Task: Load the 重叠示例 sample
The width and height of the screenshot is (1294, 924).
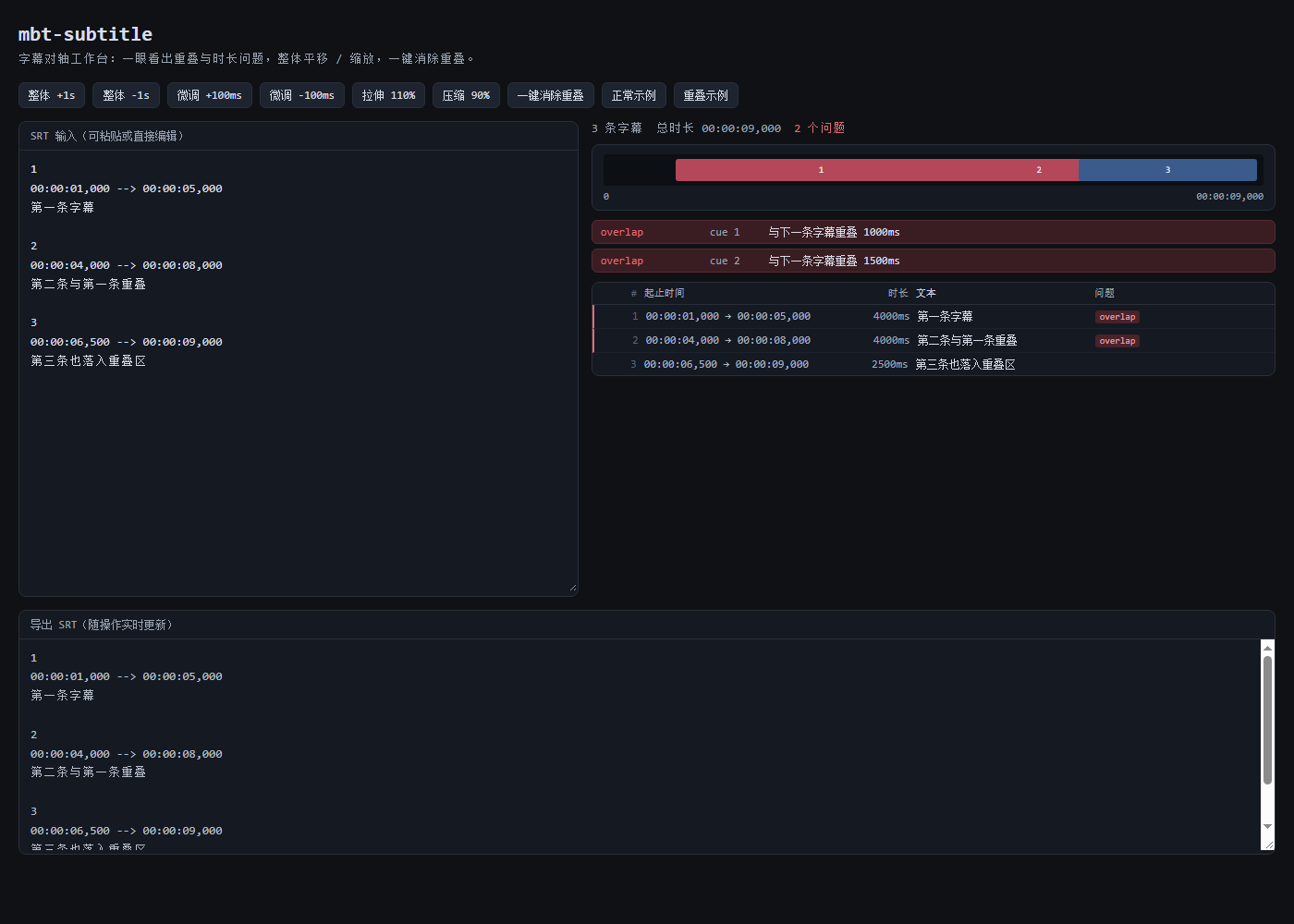Action: 706,95
